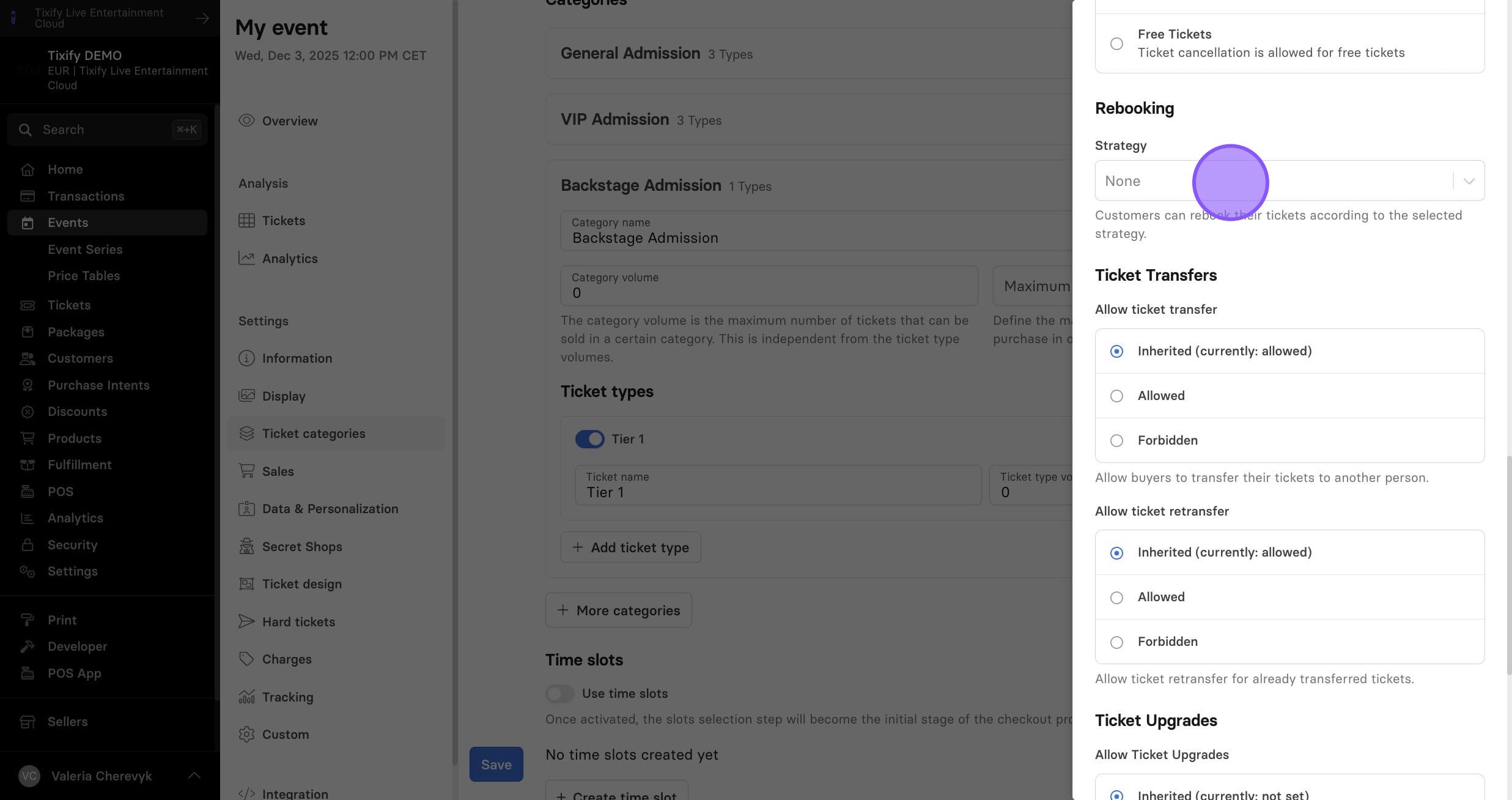Enable the Use time slots switch
This screenshot has height=800, width=1512.
[559, 694]
